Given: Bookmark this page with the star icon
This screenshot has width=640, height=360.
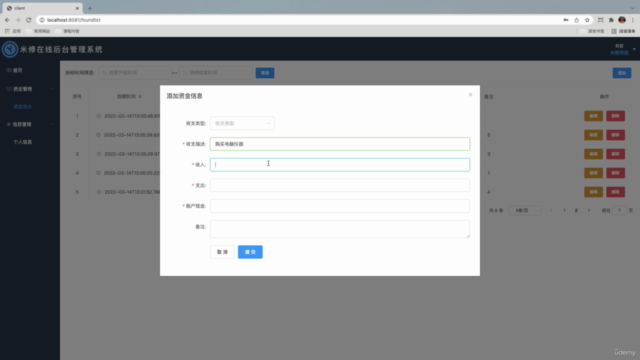Looking at the screenshot, I should coord(587,20).
